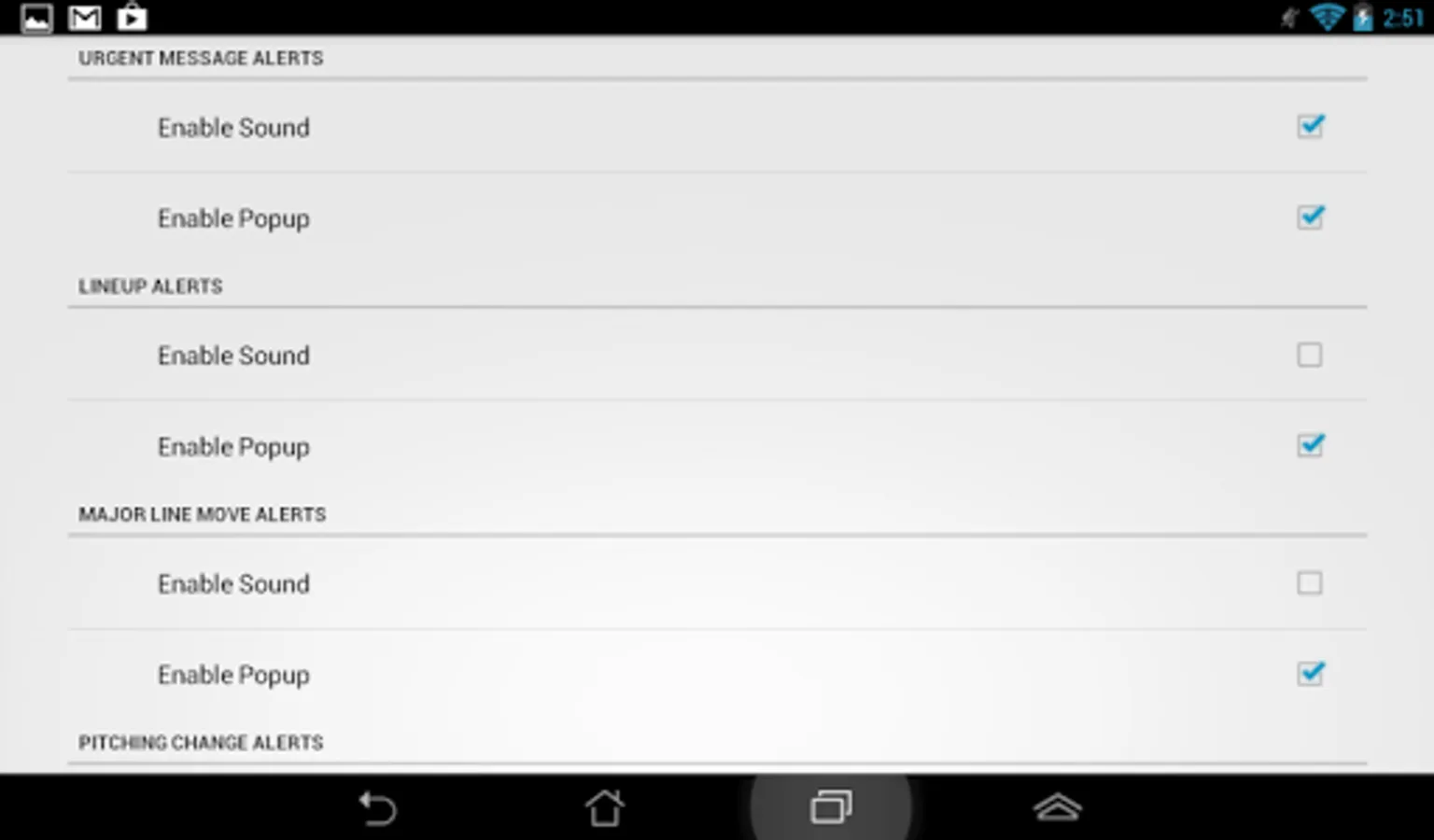Tap the clock showing 2:51

1403,18
